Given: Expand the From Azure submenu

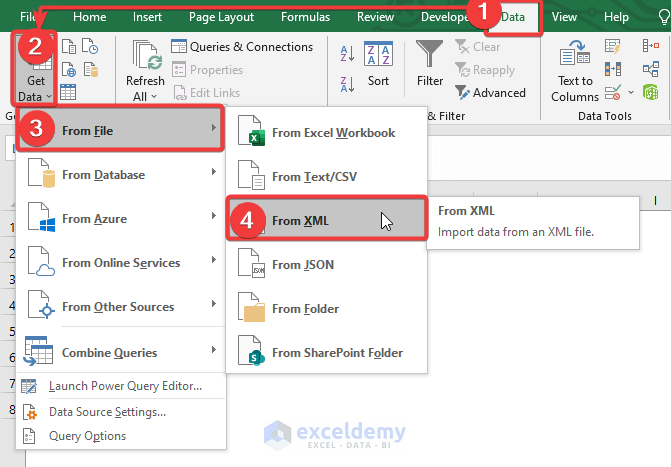Looking at the screenshot, I should pyautogui.click(x=120, y=218).
